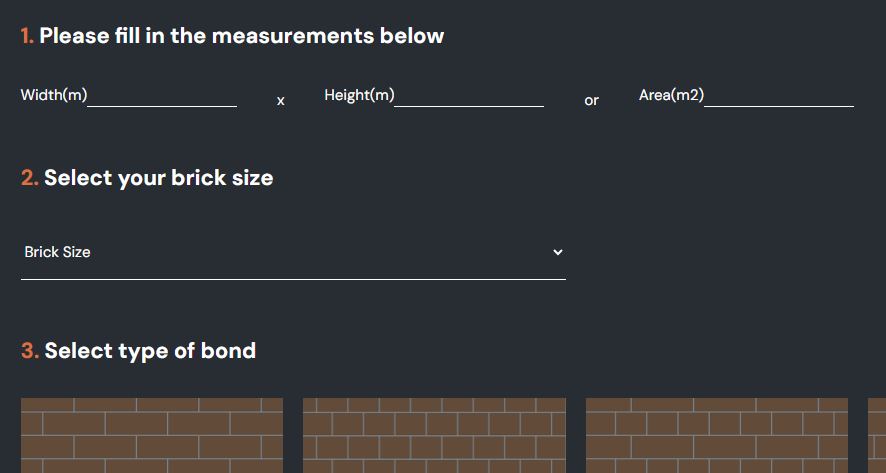Click the Width(m) input field

[x=162, y=96]
